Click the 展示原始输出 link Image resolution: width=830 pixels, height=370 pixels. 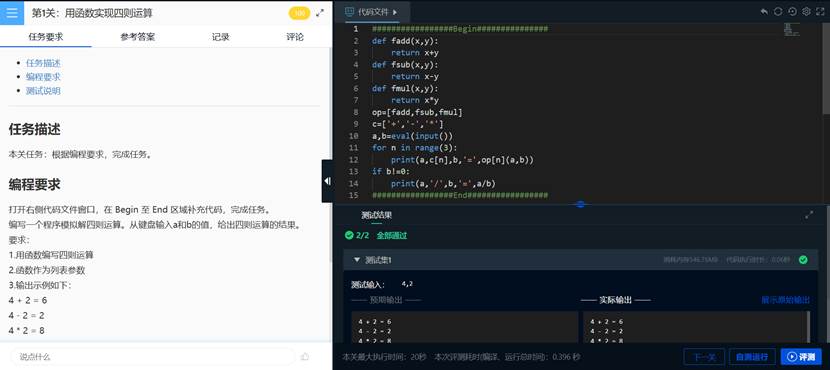786,300
